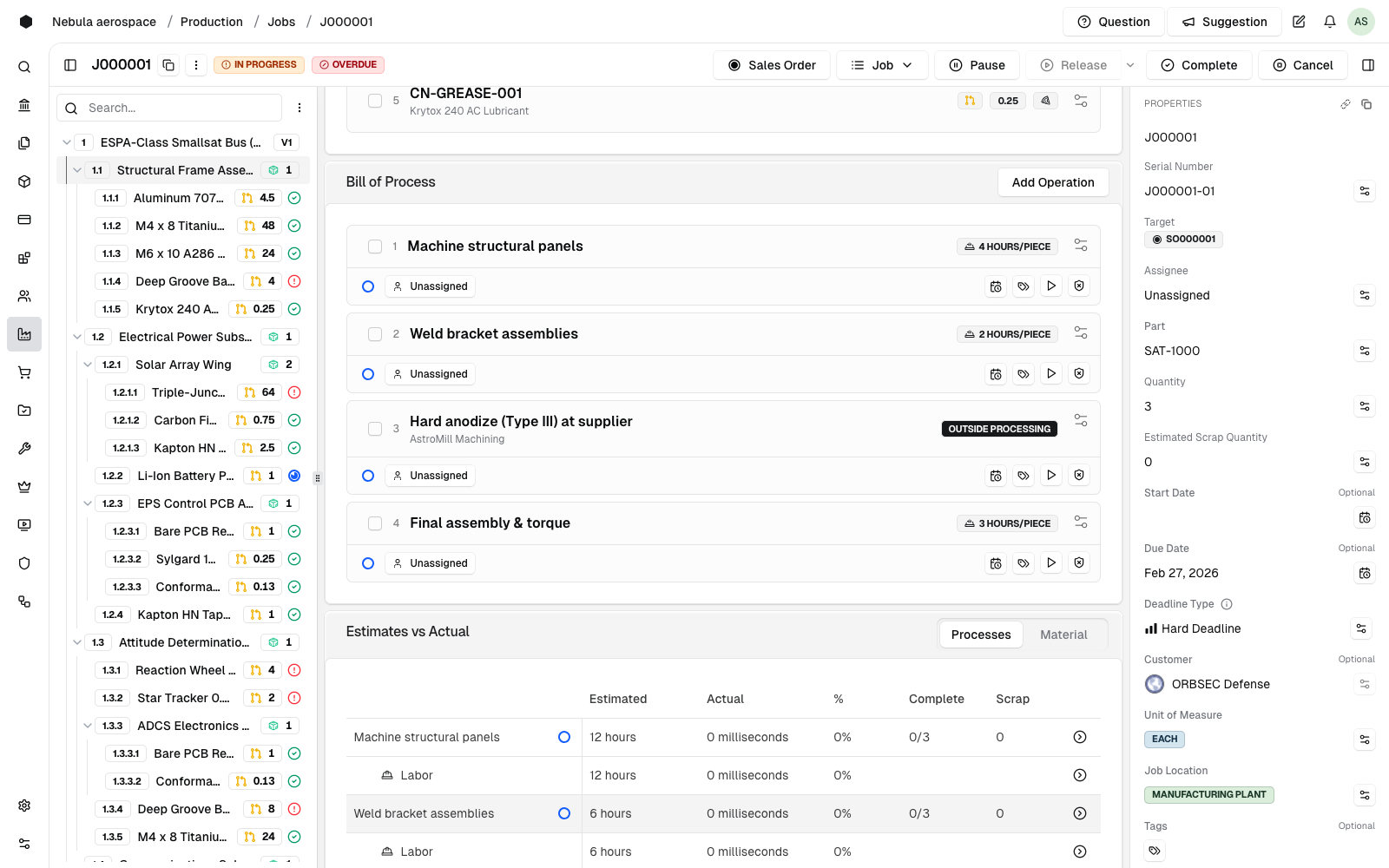Image resolution: width=1389 pixels, height=868 pixels.
Task: Open the production chart icon in sidebar
Action: click(x=24, y=334)
